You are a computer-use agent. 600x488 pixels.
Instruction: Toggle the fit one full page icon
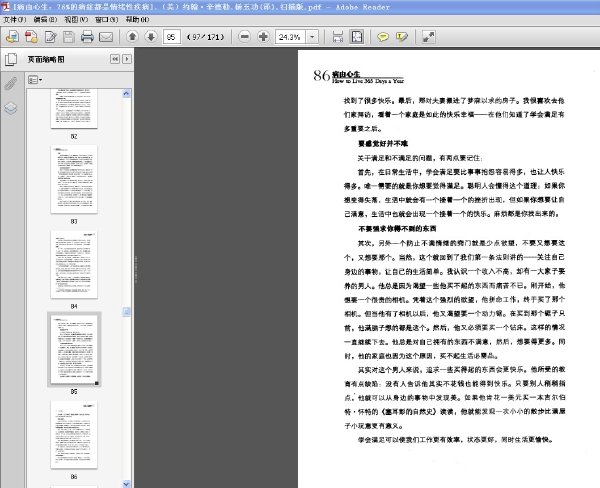(357, 37)
